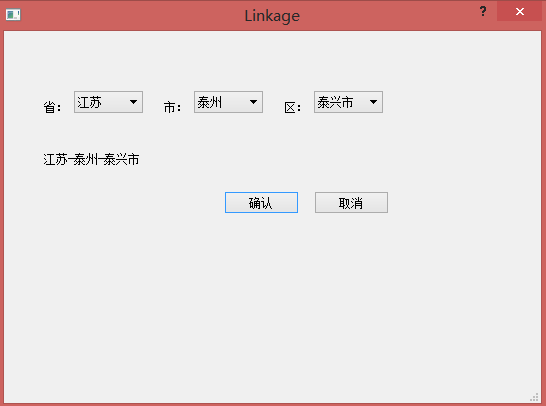Viewport: 546px width, 406px height.
Task: Expand the city dropdown arrow next to 泰州
Action: click(254, 102)
